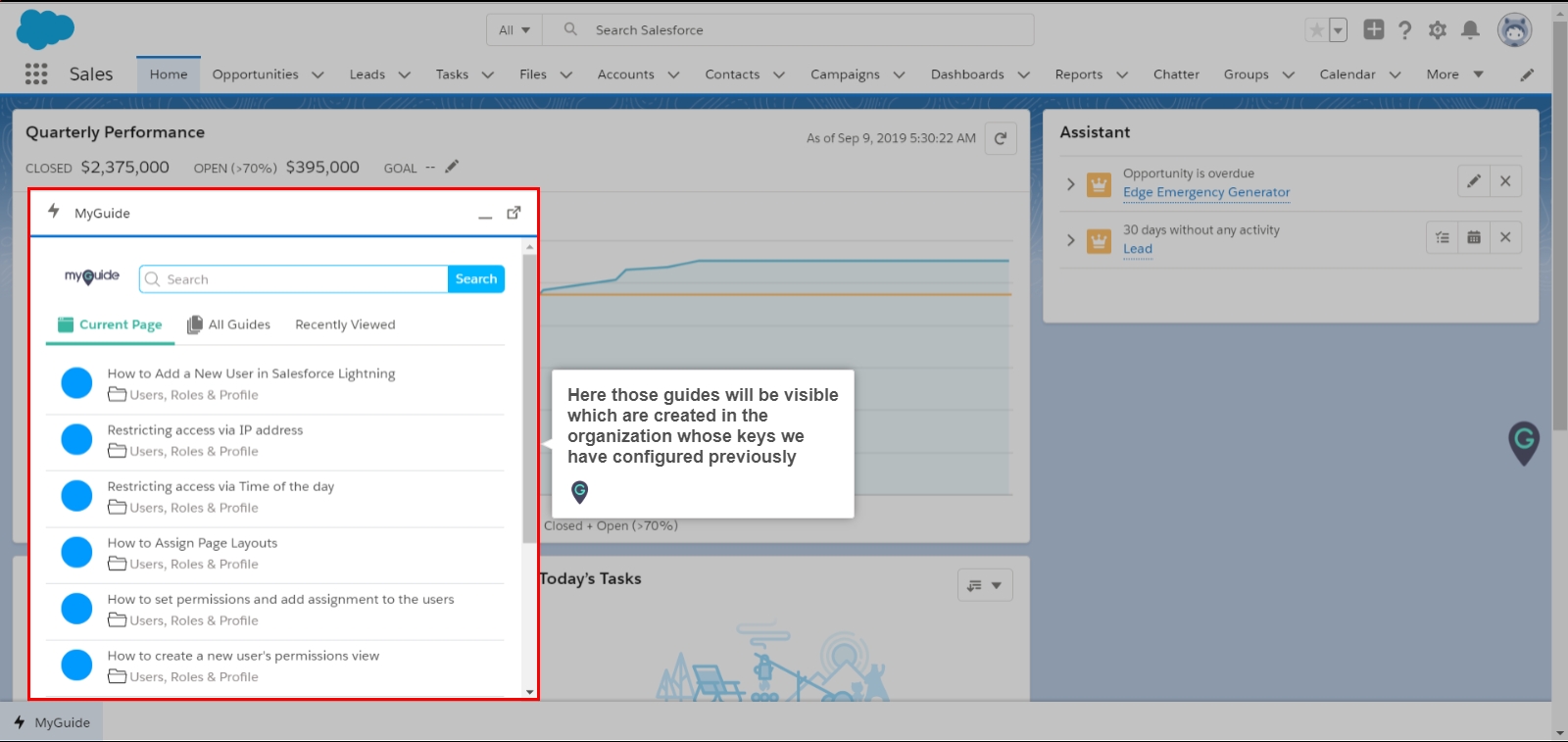The height and width of the screenshot is (742, 1568).
Task: Open the All search scope dropdown
Action: [514, 30]
